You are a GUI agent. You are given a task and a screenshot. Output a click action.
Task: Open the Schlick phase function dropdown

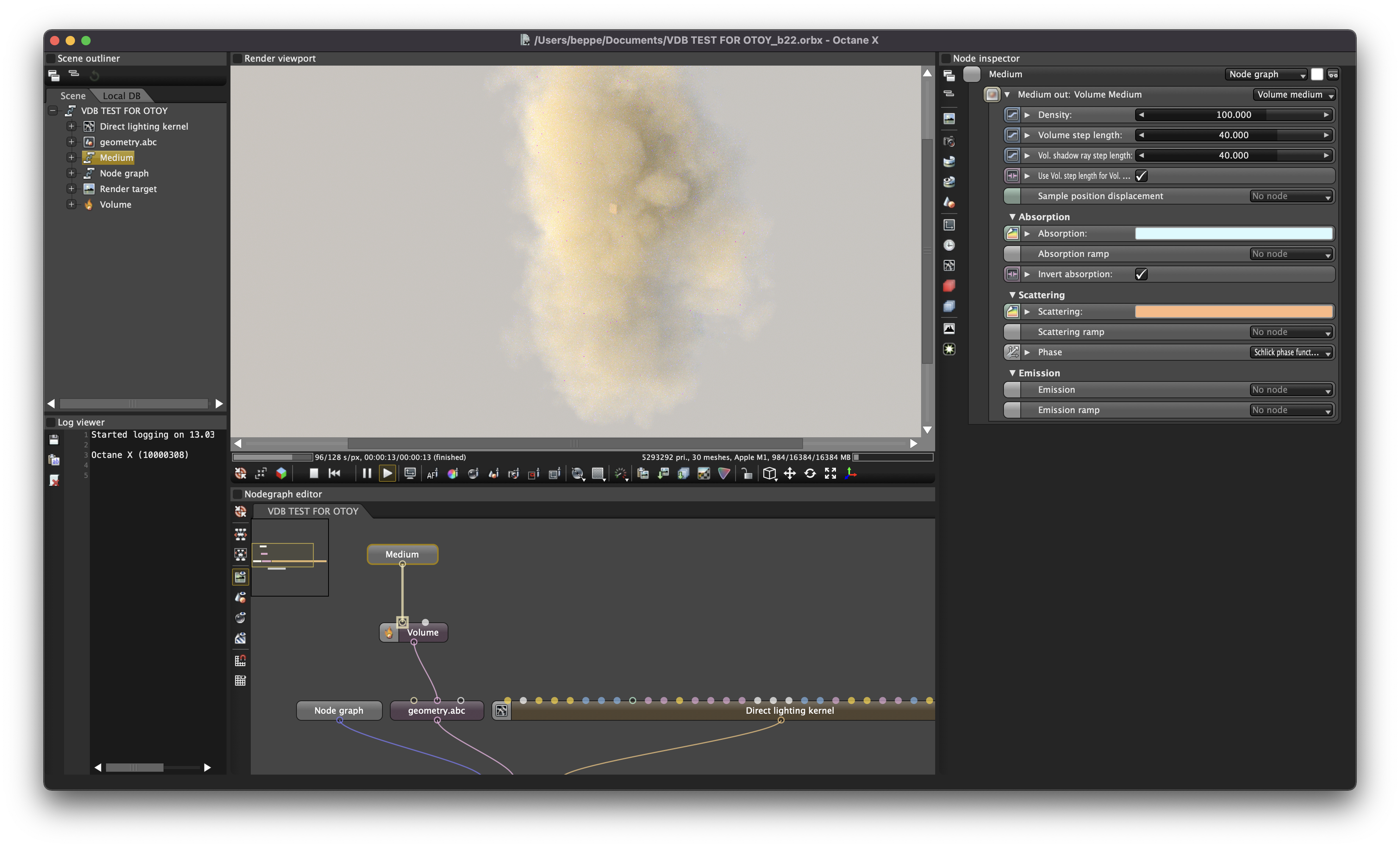tap(1291, 353)
